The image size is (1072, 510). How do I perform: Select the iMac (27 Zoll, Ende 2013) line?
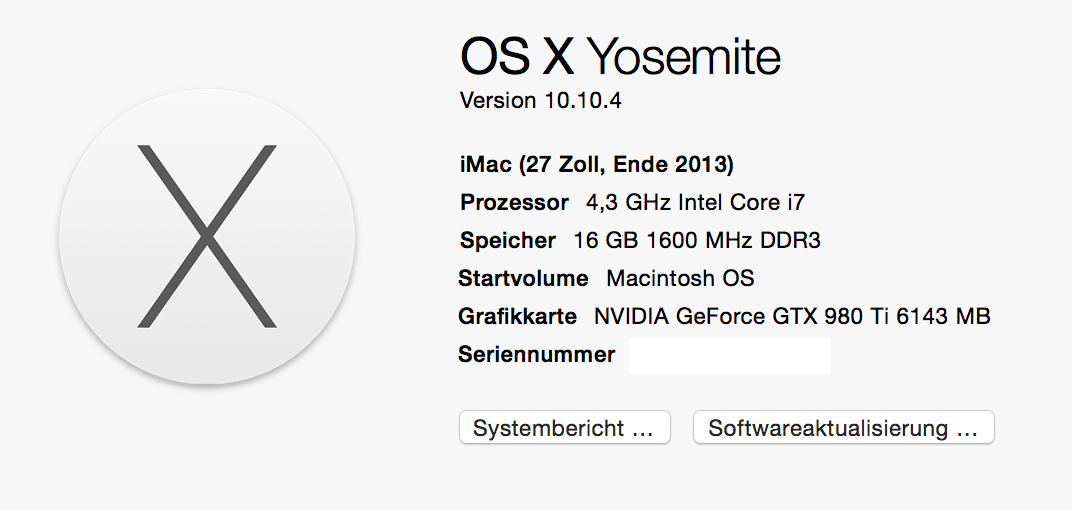tap(597, 164)
